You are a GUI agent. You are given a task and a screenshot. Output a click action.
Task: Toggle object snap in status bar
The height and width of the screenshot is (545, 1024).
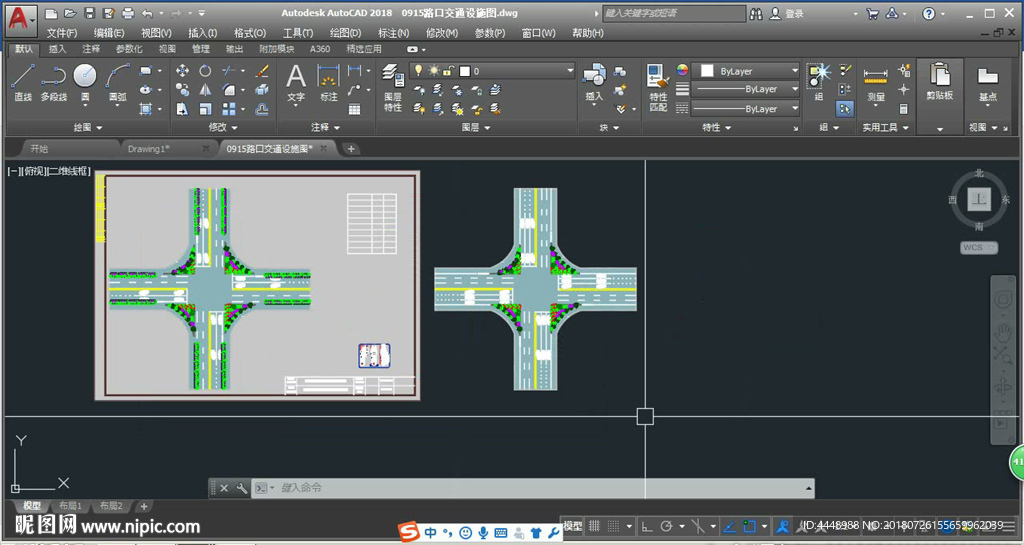tap(750, 526)
